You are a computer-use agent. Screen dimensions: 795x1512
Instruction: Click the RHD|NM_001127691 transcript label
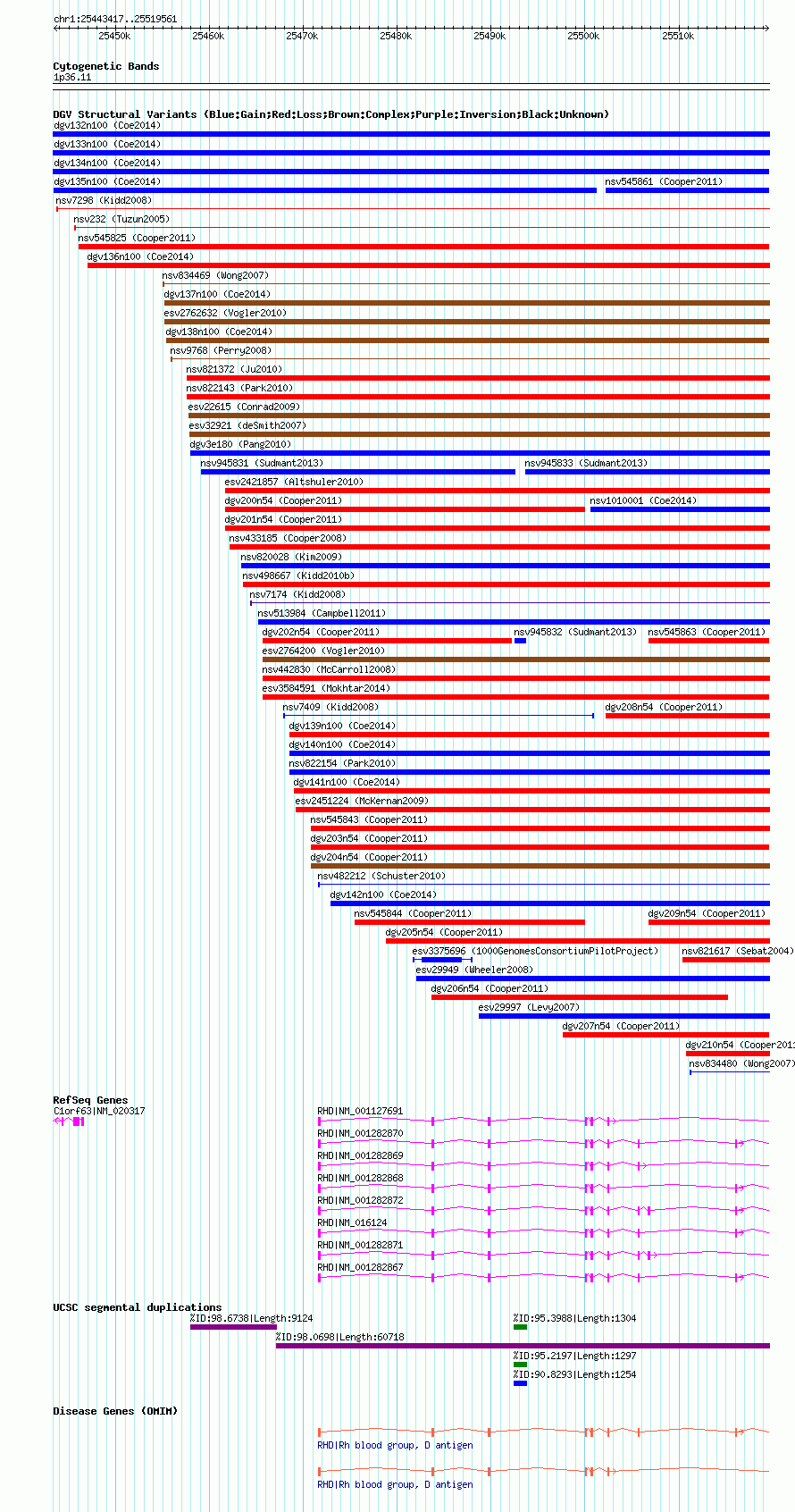(361, 1111)
